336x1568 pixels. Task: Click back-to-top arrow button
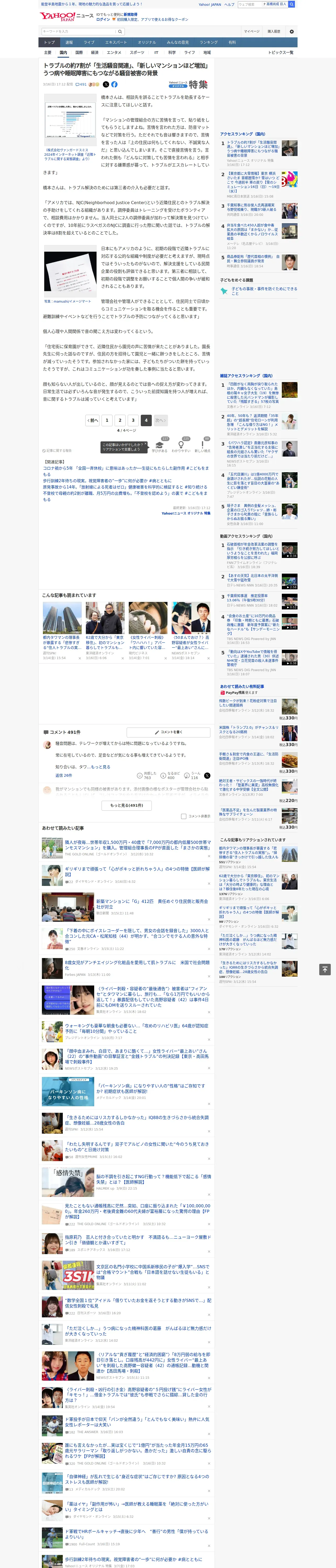pyautogui.click(x=325, y=969)
